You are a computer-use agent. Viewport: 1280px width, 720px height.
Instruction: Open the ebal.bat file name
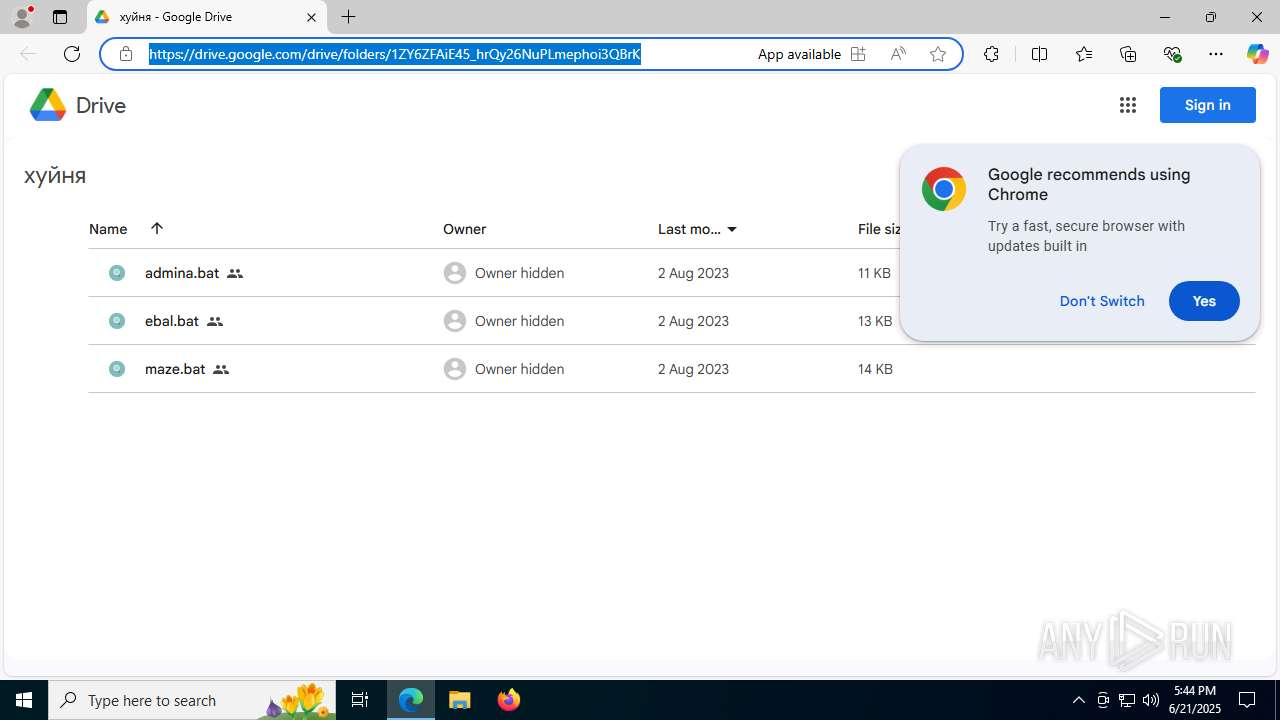(172, 321)
